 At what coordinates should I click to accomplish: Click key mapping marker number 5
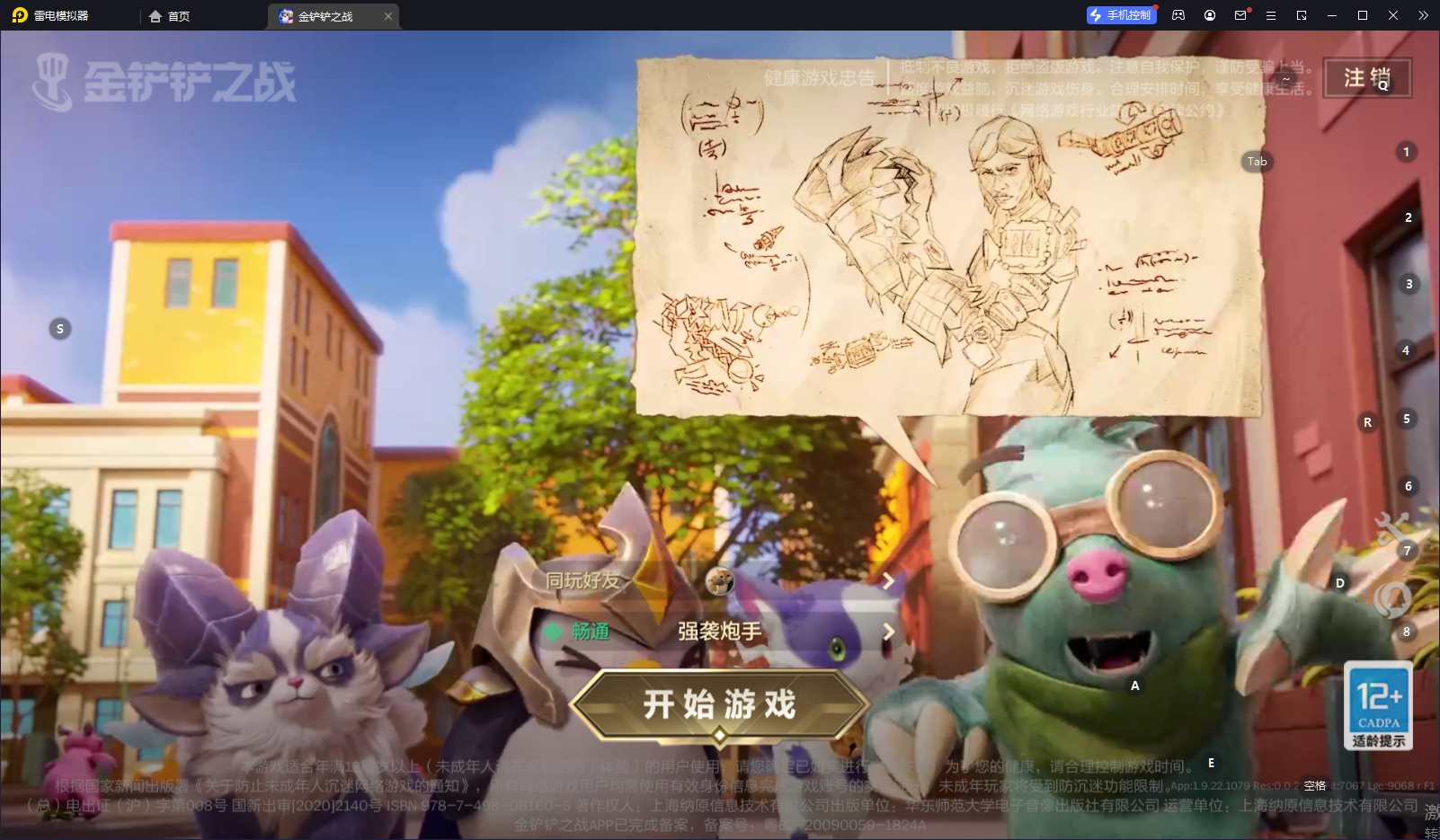tap(1407, 419)
